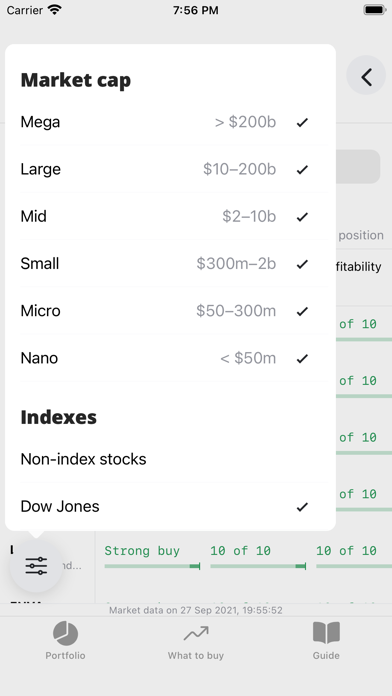Switch to the Guide tab label
The height and width of the screenshot is (696, 392).
pos(326,656)
